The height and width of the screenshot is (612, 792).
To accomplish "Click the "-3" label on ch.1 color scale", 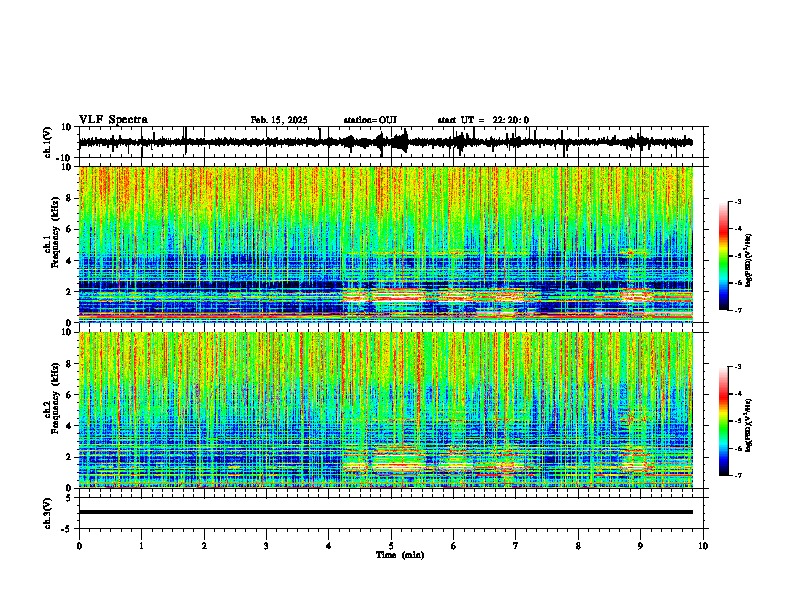I will (737, 201).
